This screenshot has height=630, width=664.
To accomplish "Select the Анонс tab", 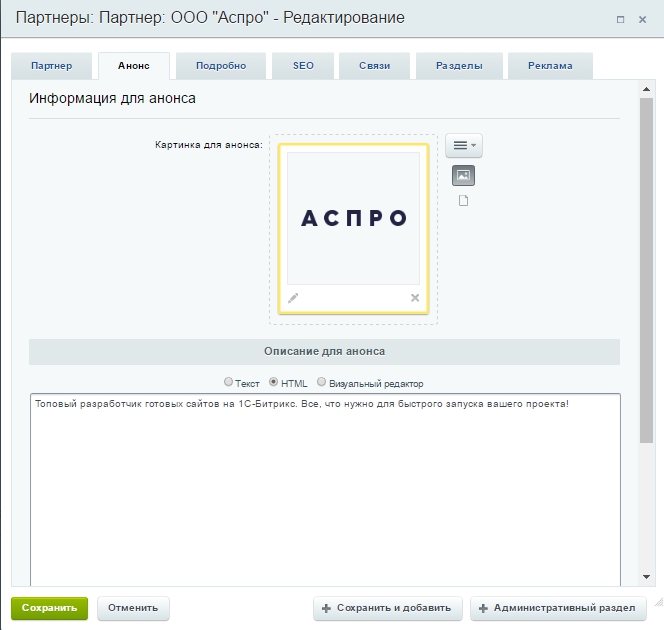I will click(134, 66).
